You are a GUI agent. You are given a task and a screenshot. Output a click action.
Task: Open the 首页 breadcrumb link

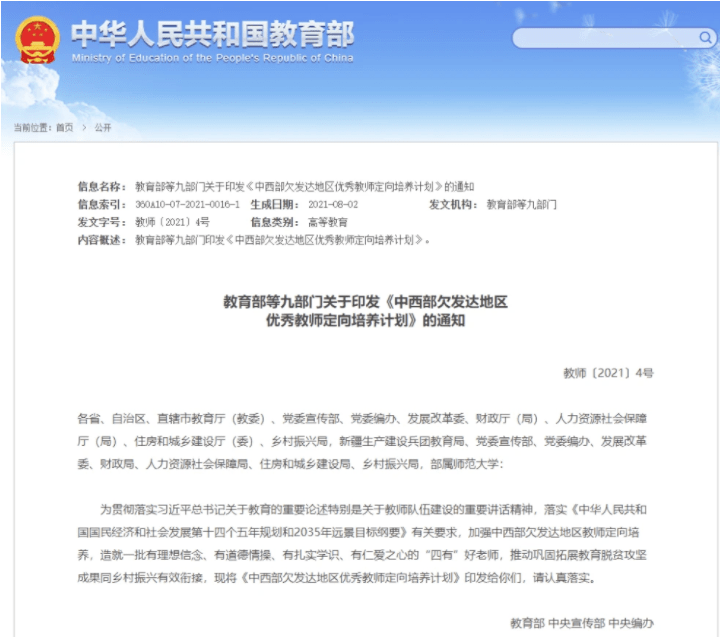coord(65,128)
